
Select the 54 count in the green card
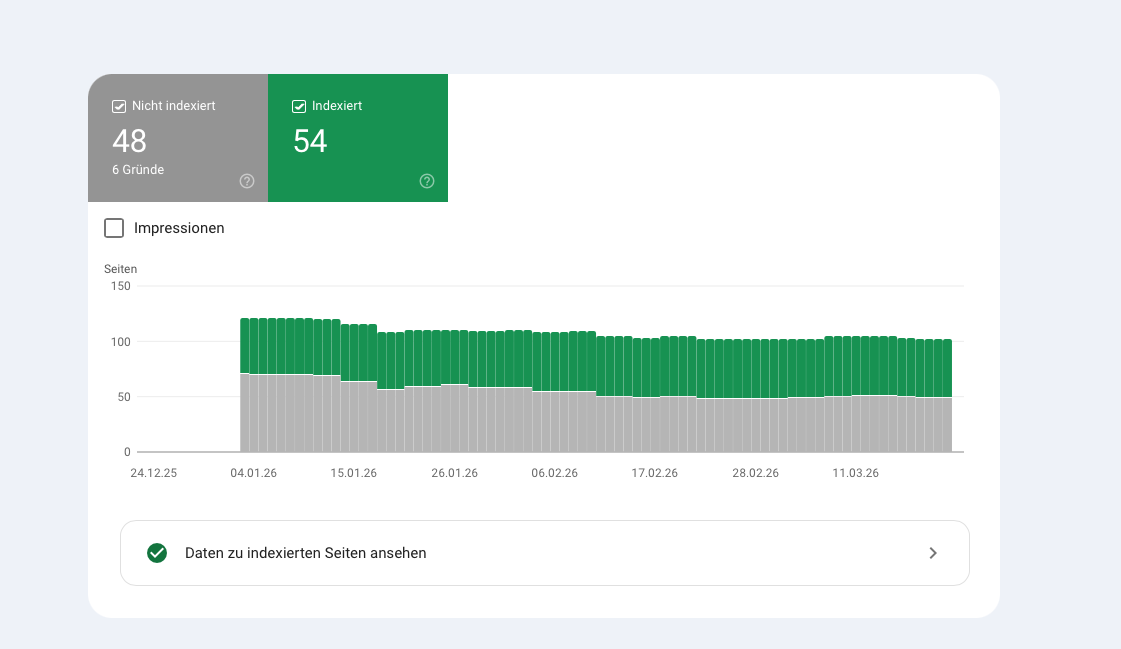(310, 141)
